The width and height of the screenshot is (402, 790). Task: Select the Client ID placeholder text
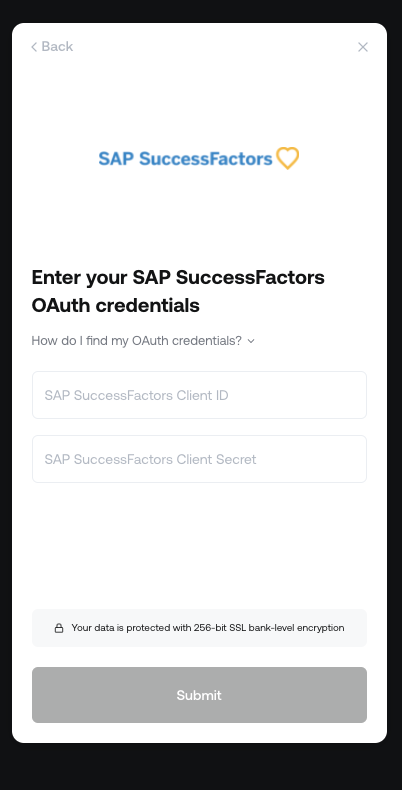137,396
